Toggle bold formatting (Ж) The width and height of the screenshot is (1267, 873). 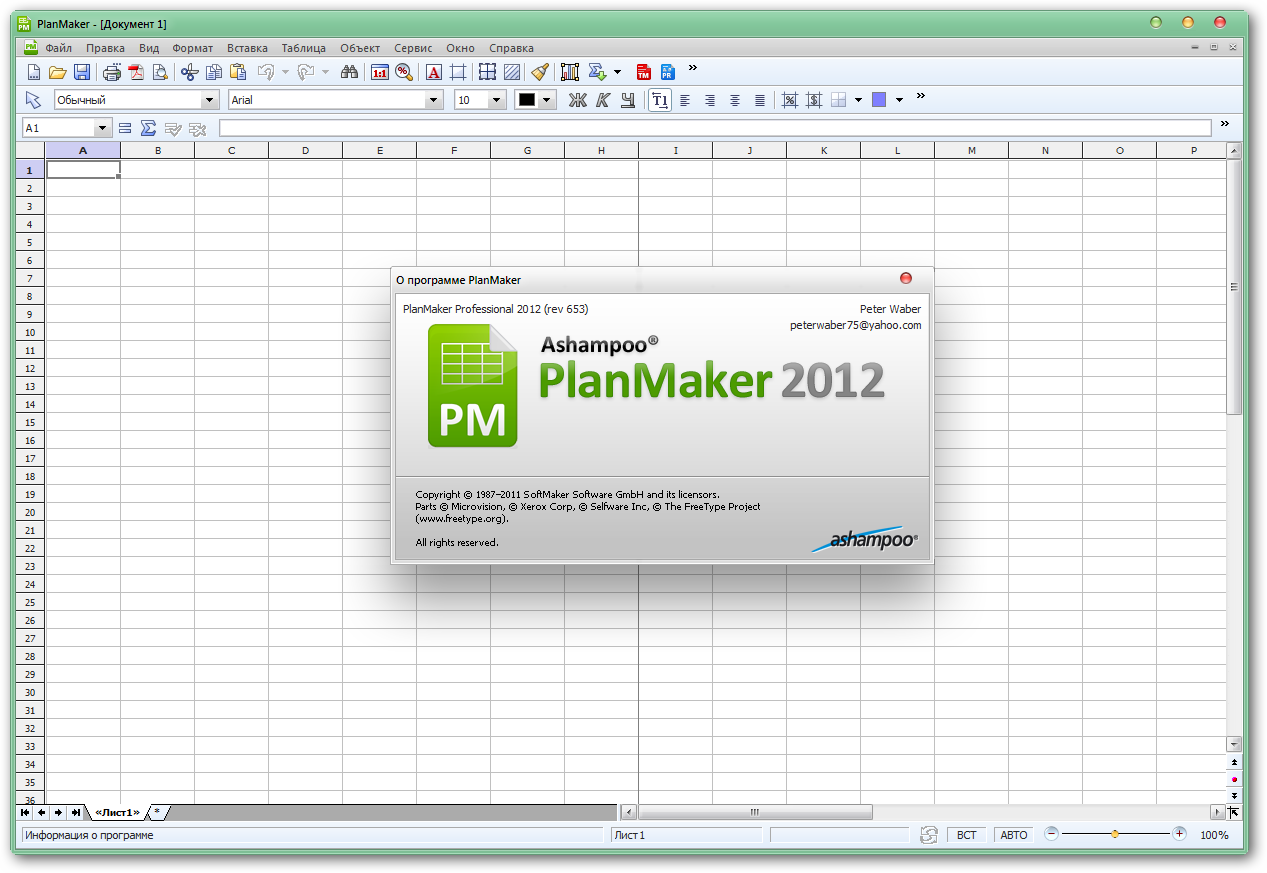click(577, 100)
